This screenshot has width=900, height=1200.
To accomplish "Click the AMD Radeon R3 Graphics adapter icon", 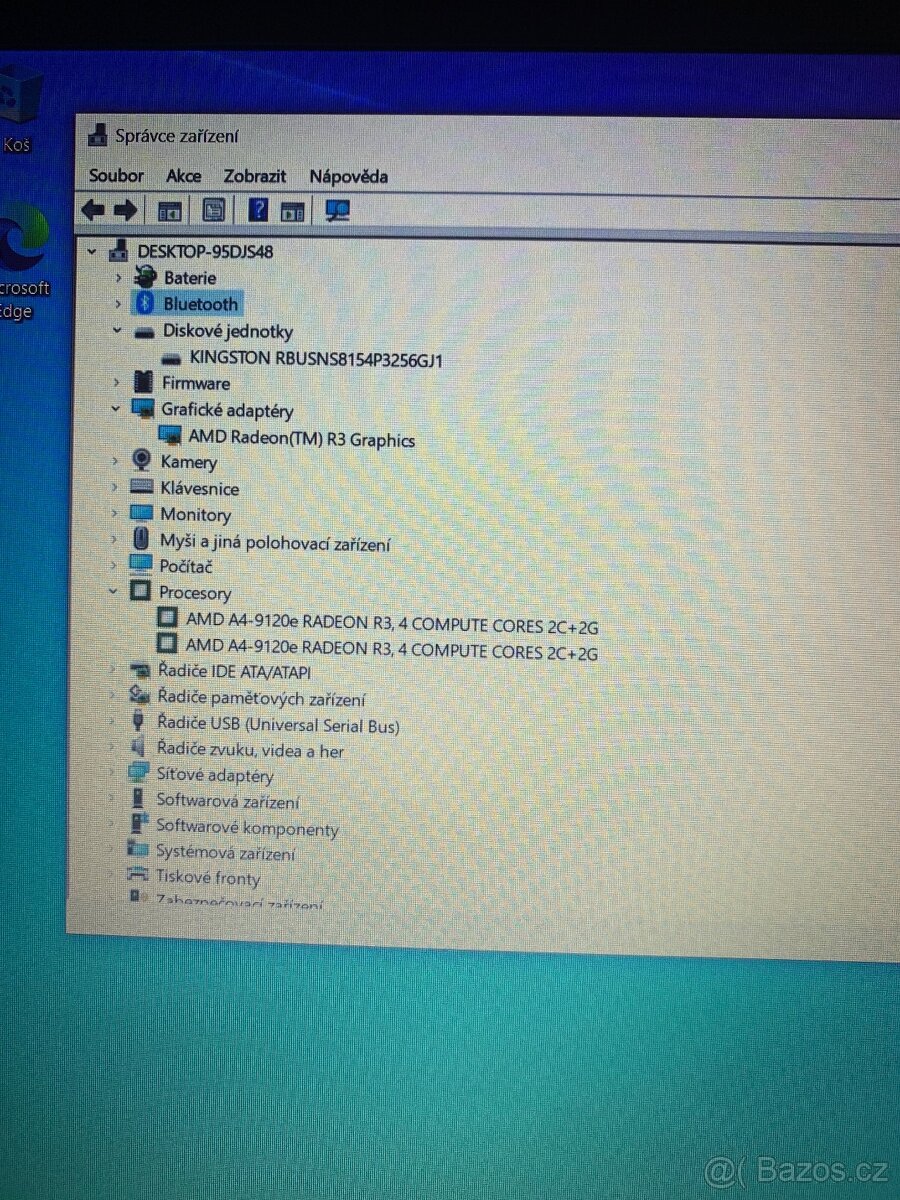I will point(172,434).
